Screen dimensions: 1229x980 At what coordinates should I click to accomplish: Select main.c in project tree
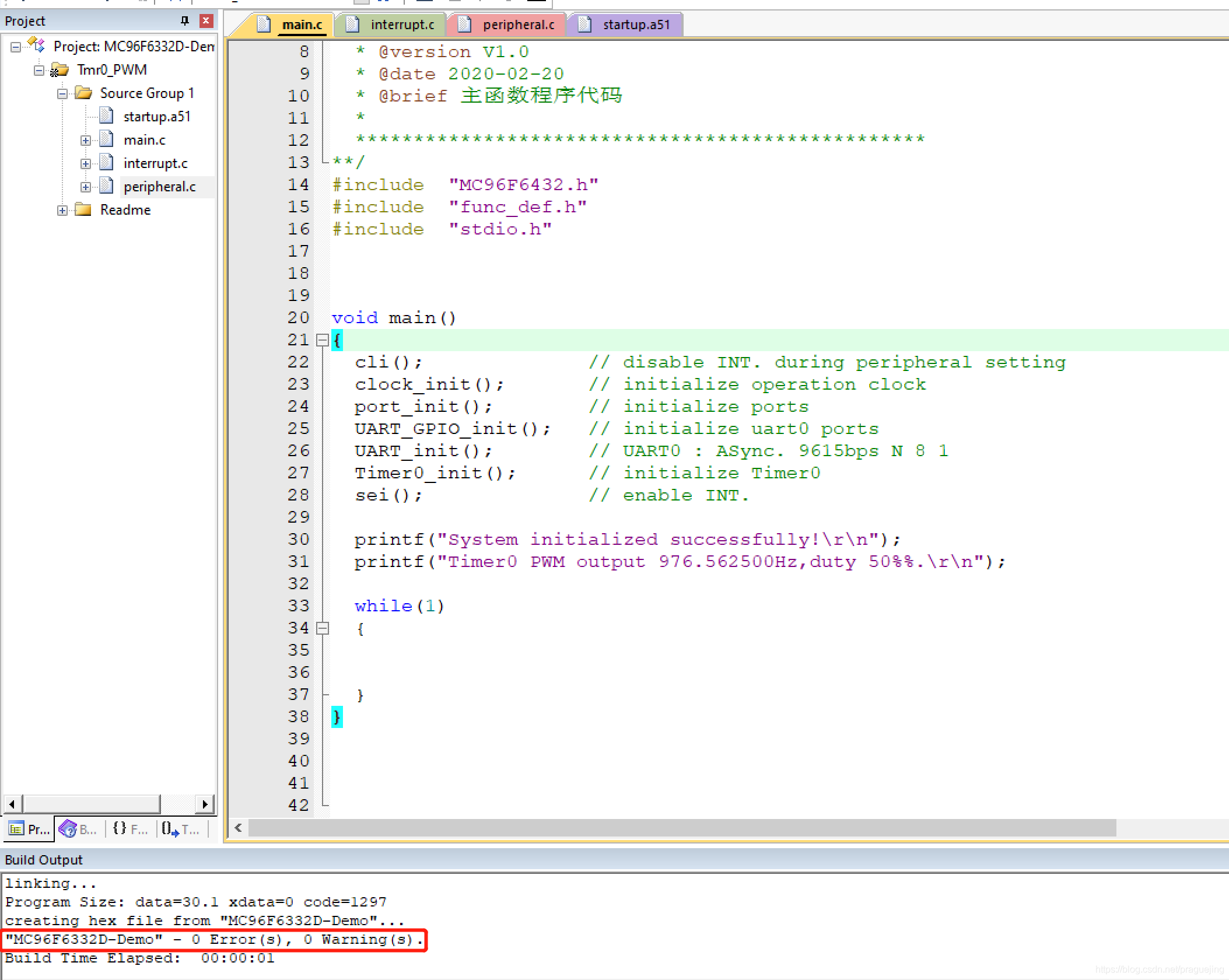(x=144, y=140)
